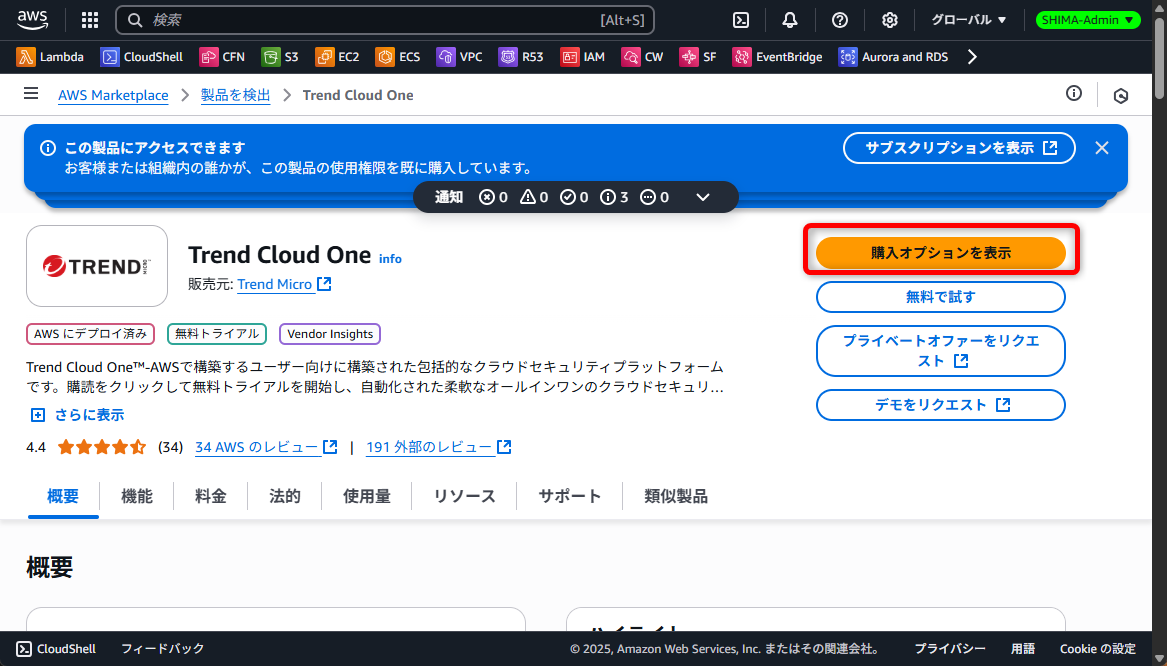Click the AWS にデプロイ済み badge

[91, 334]
